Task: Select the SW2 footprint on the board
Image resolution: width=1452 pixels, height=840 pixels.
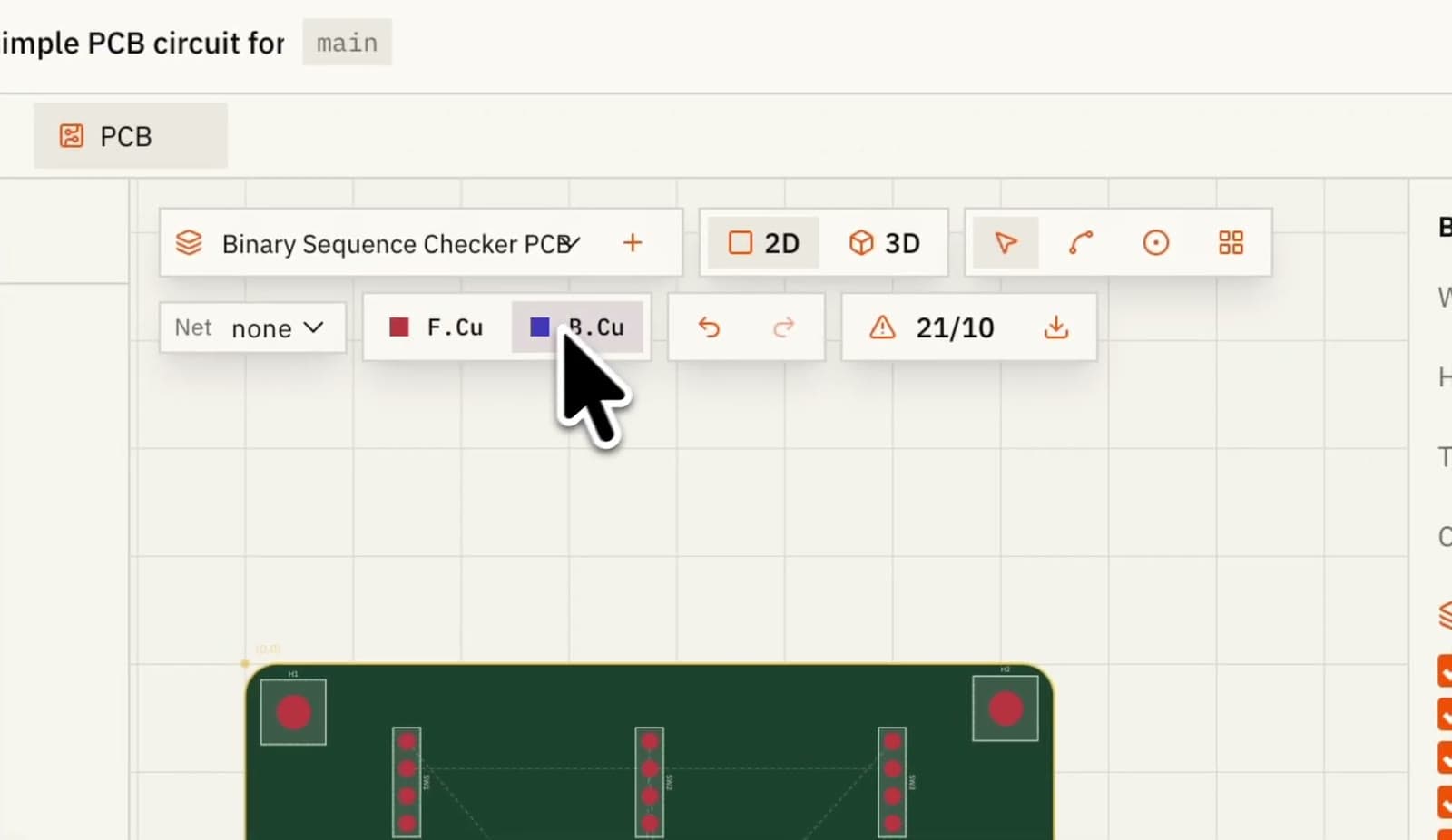Action: 650,782
